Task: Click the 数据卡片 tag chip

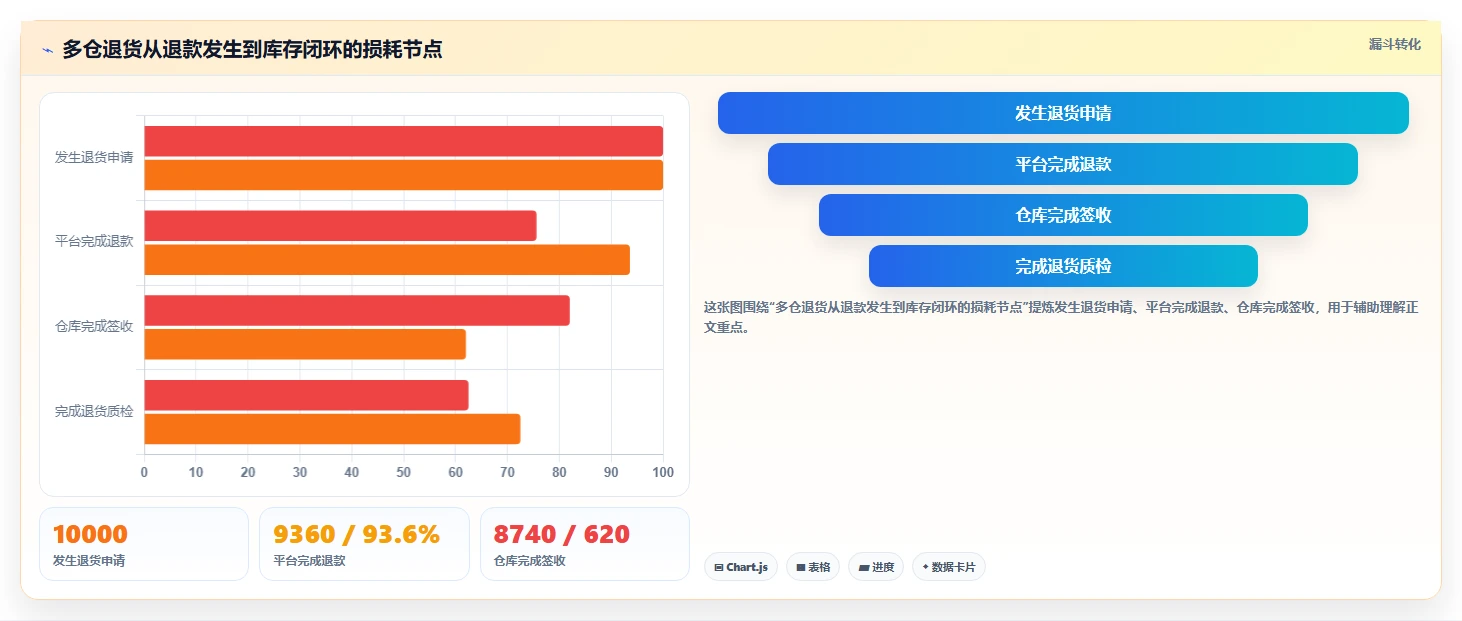Action: [x=949, y=567]
